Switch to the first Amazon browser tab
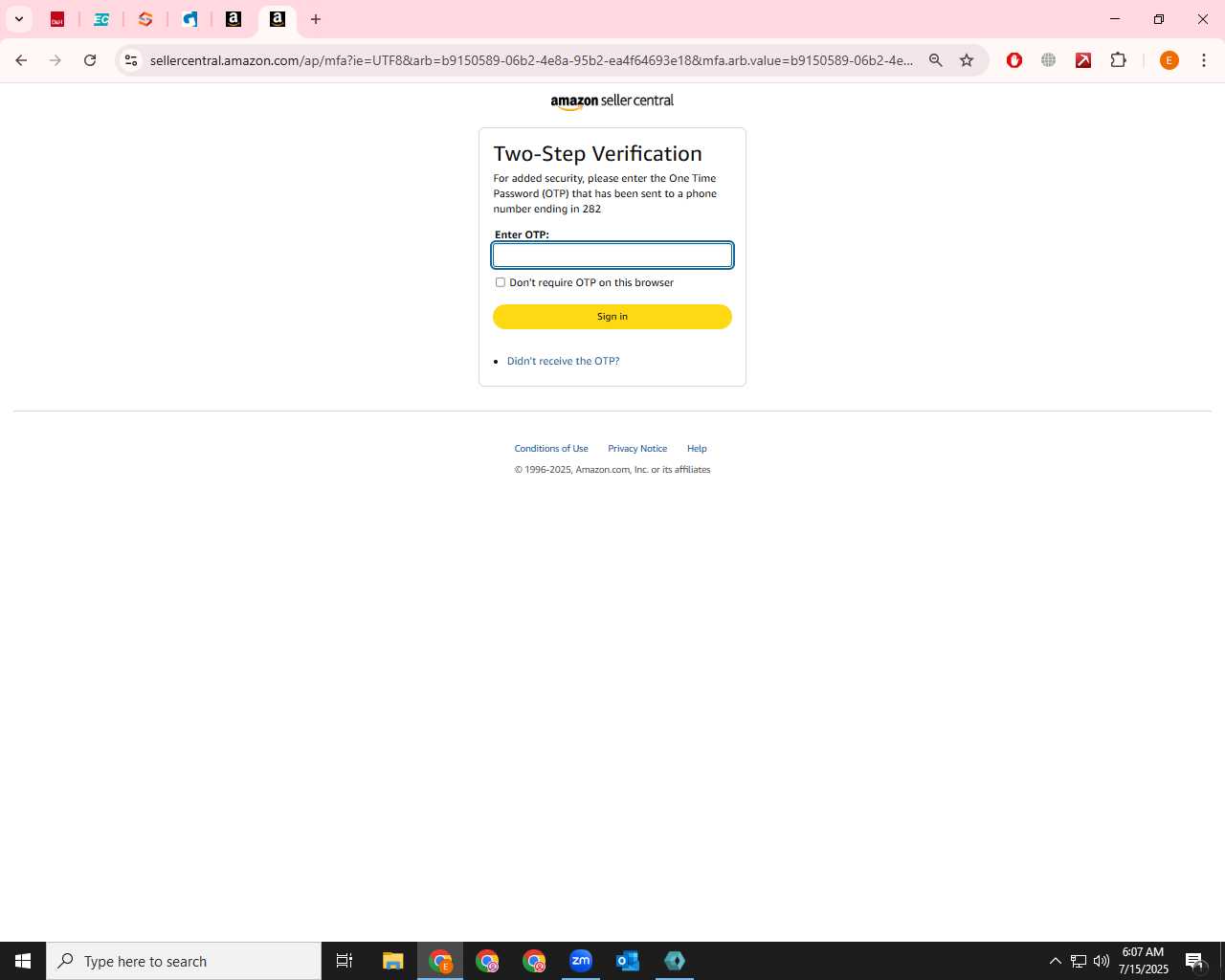 (x=234, y=19)
